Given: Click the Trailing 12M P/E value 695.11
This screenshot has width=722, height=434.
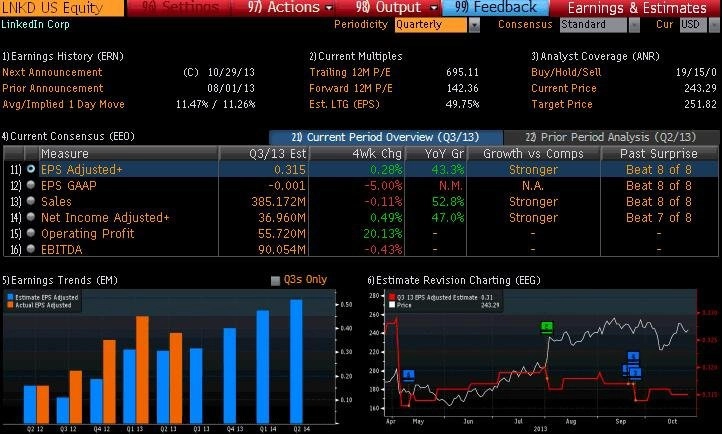Looking at the screenshot, I should 462,72.
